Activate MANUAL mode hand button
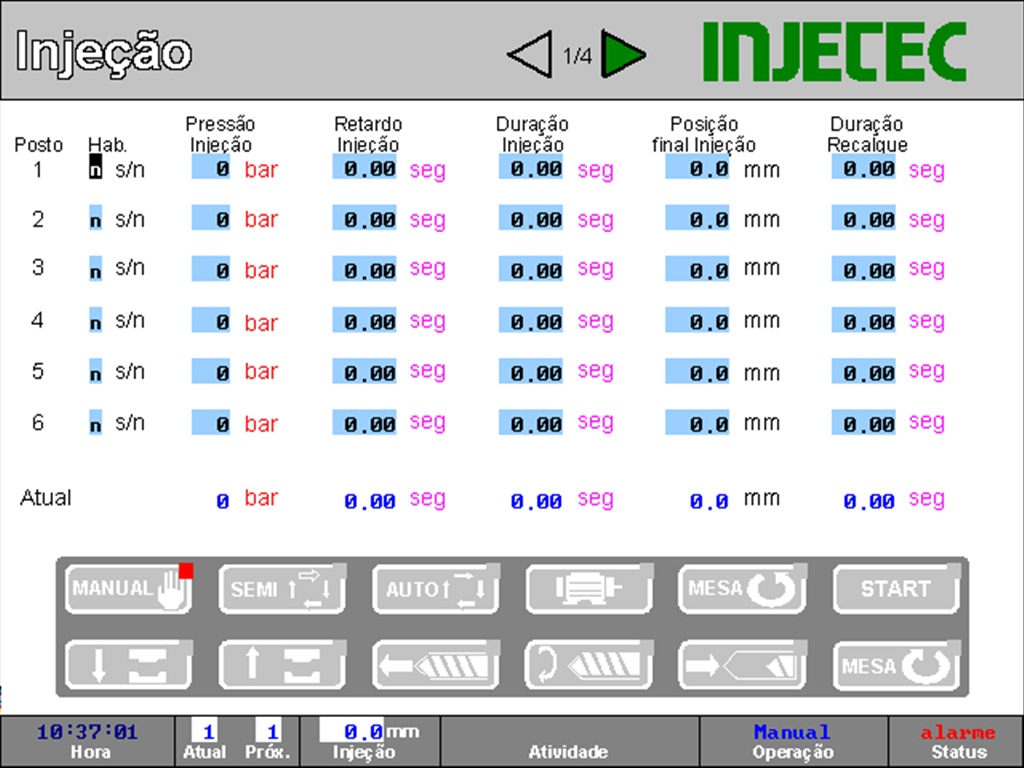The height and width of the screenshot is (768, 1024). (129, 588)
